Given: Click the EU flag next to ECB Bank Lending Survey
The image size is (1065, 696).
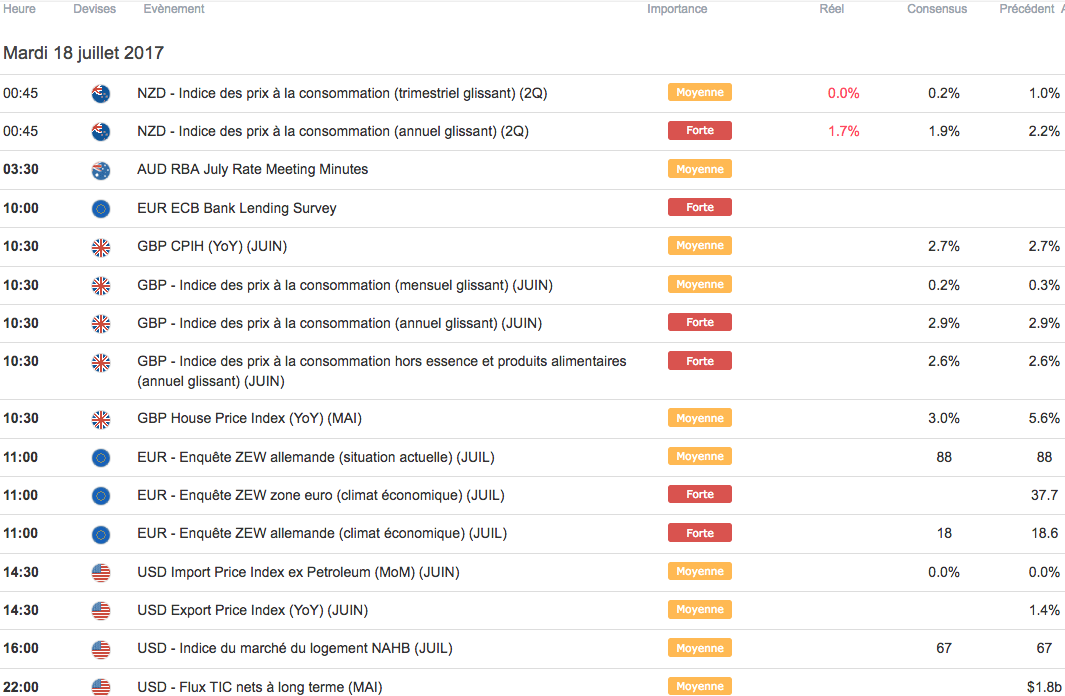Looking at the screenshot, I should click(x=101, y=208).
